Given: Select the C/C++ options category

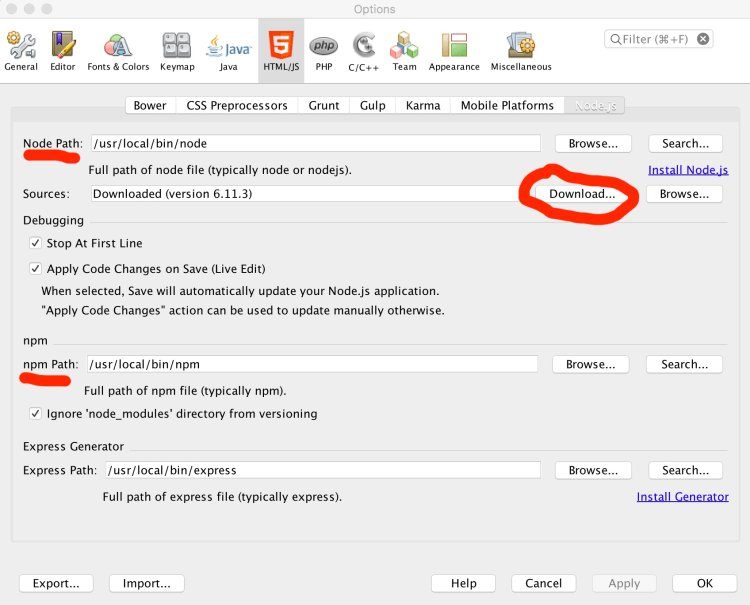Looking at the screenshot, I should pos(363,51).
